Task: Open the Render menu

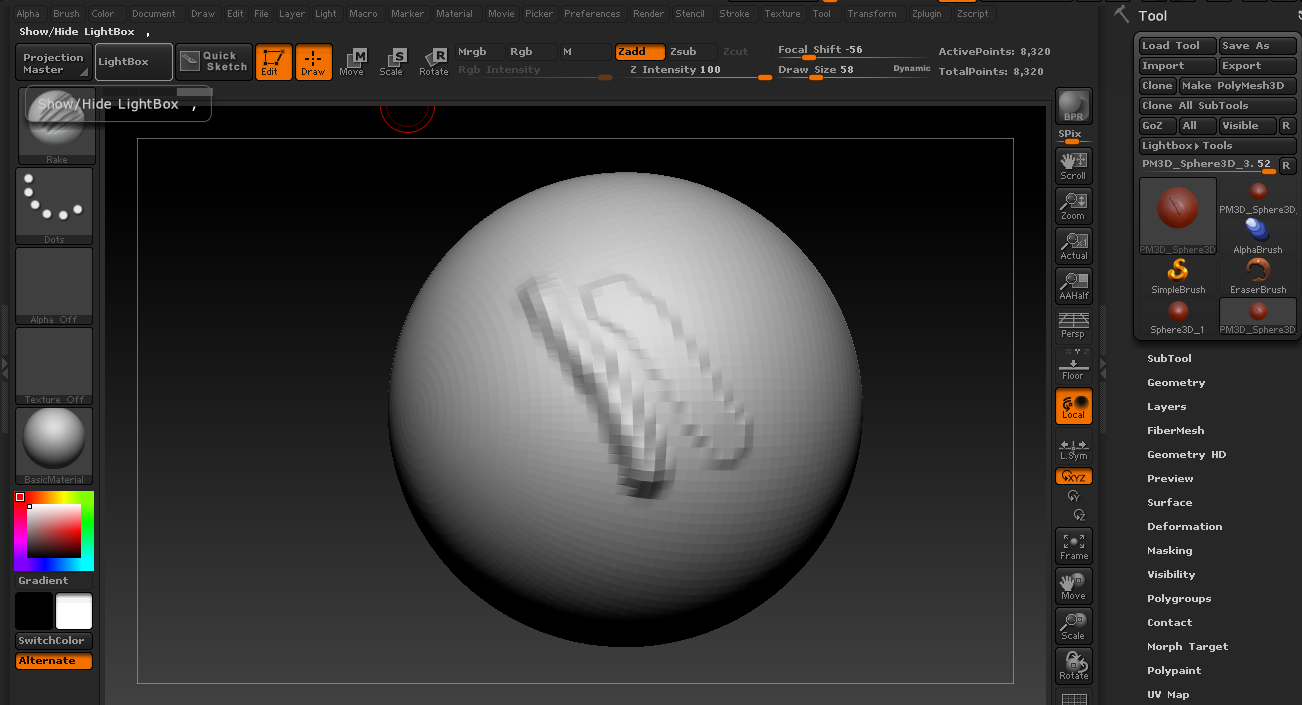Action: (648, 14)
